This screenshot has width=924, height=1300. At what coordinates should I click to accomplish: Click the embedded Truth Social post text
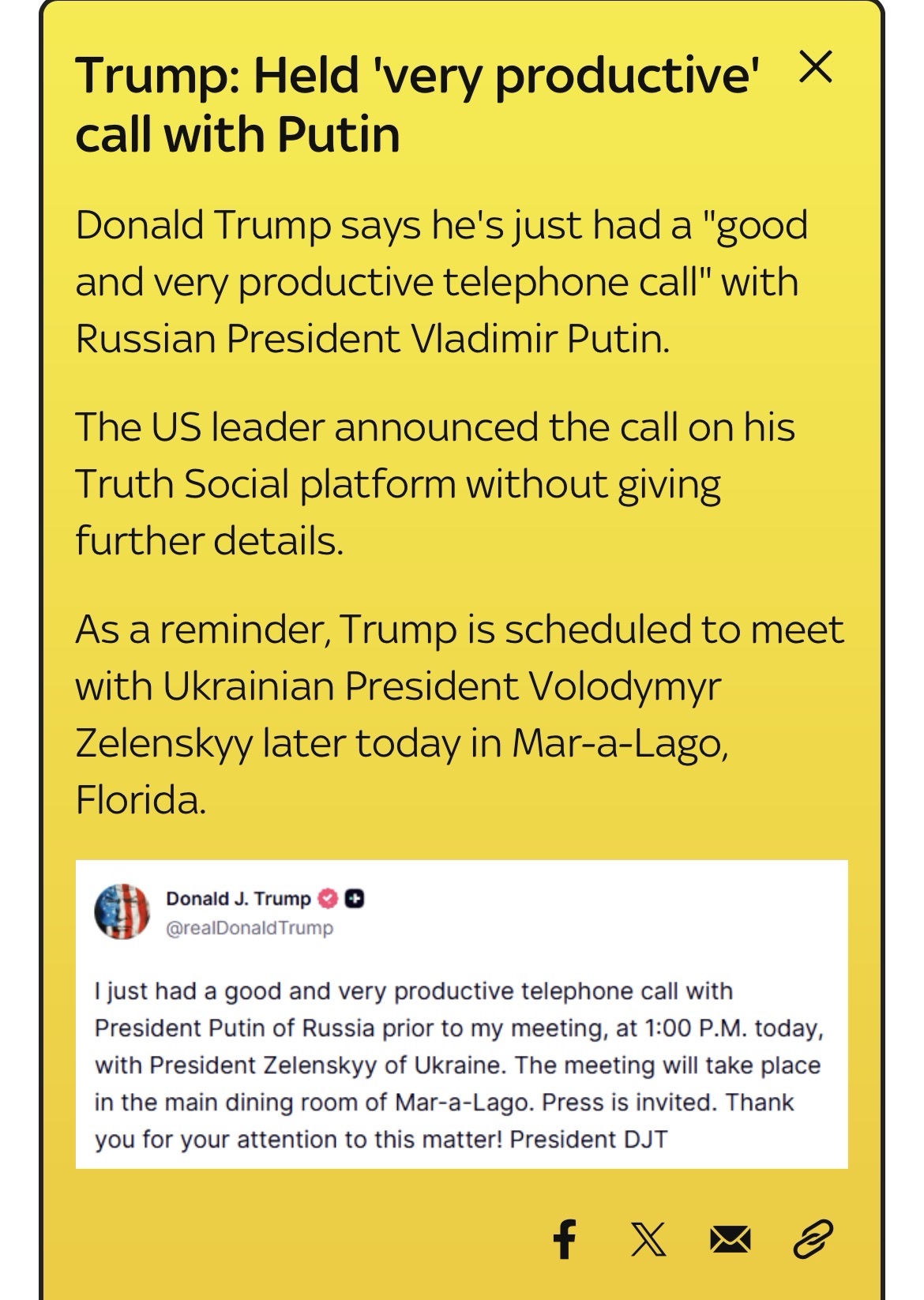[458, 1065]
